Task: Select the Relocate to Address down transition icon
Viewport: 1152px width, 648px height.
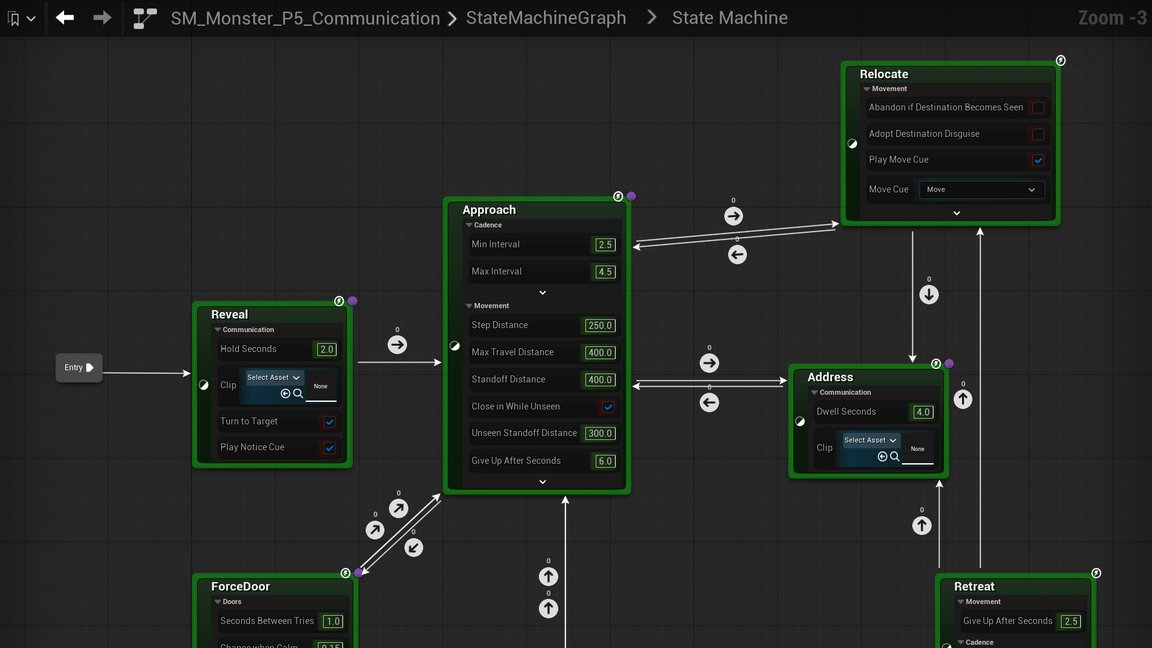Action: tap(929, 295)
